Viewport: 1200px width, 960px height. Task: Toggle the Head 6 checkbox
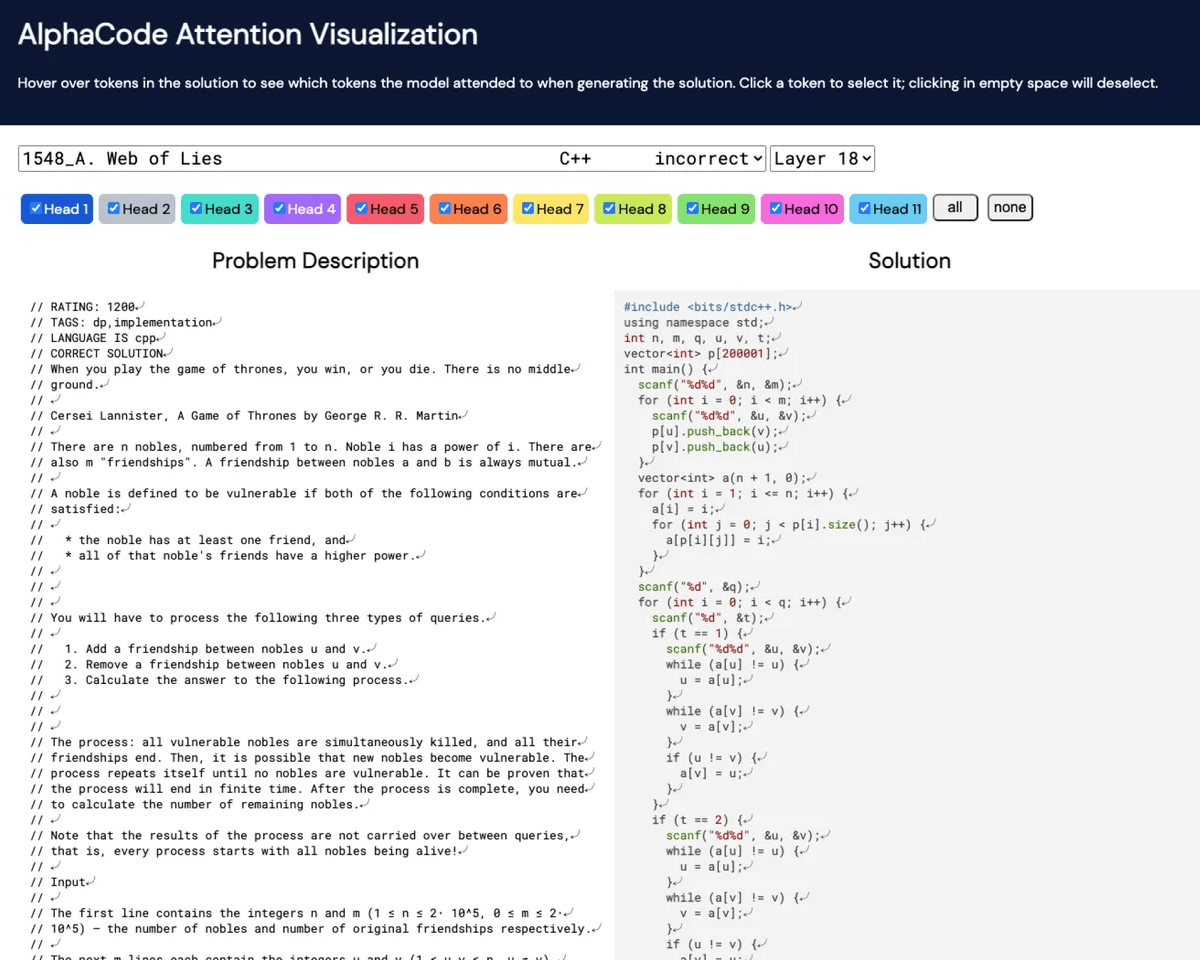(x=445, y=208)
